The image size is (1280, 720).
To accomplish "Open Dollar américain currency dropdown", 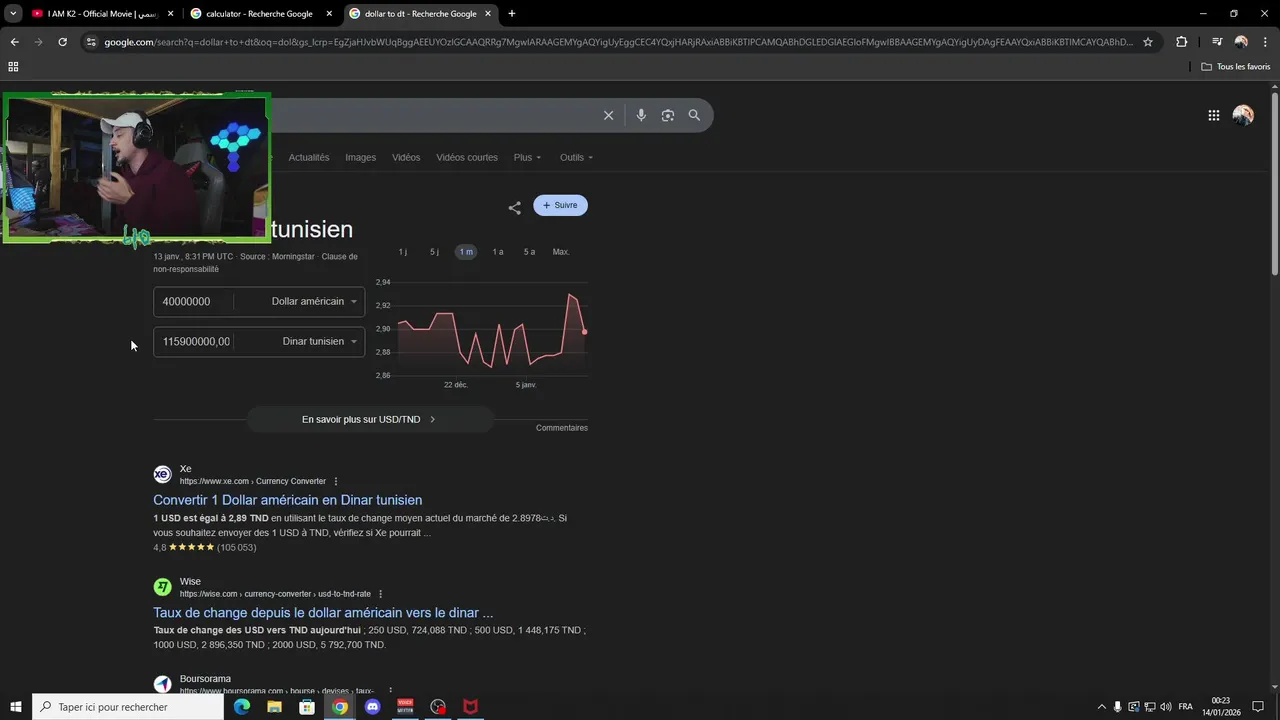I will [313, 301].
